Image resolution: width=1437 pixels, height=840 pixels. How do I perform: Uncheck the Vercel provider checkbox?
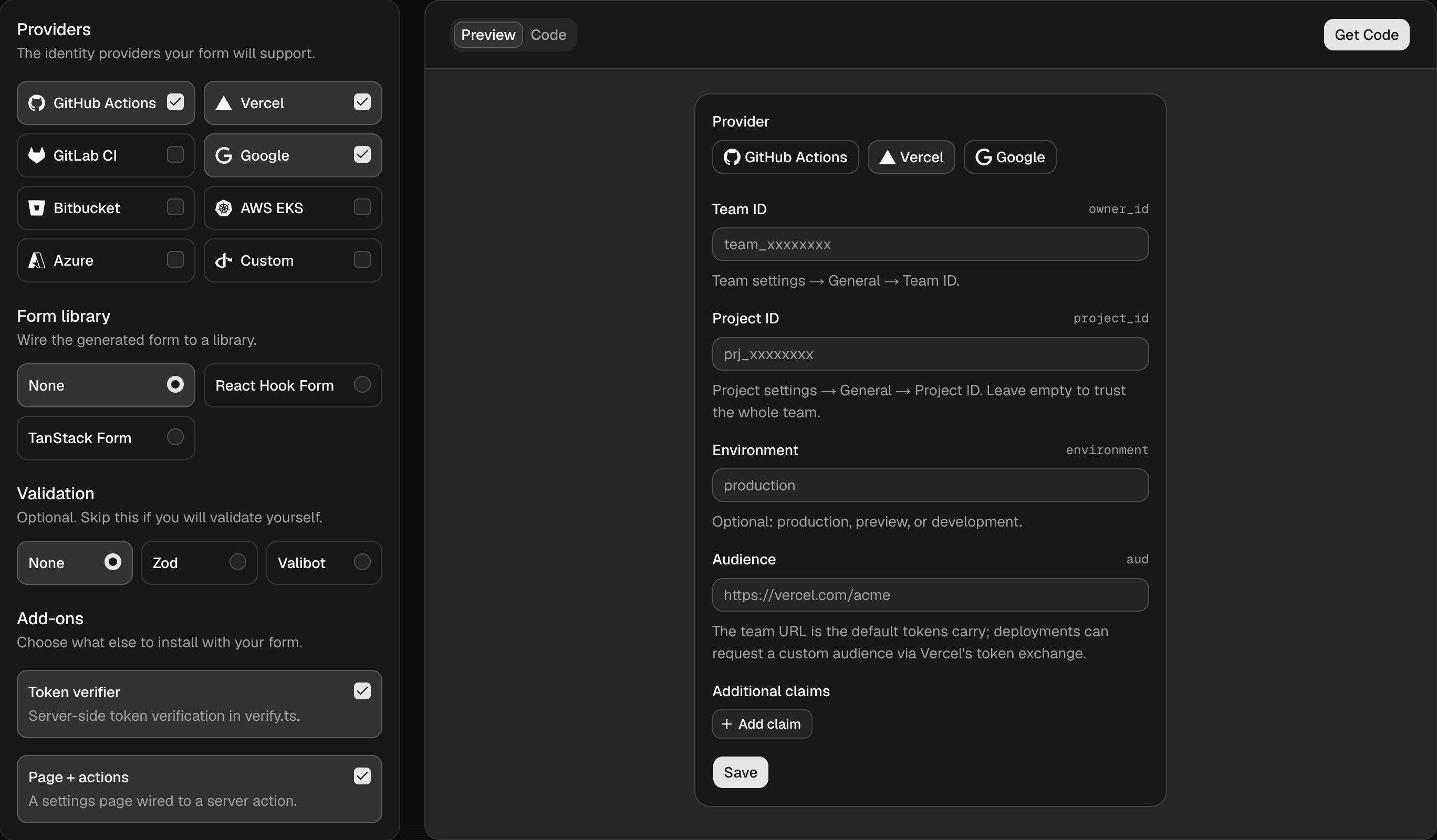tap(362, 102)
